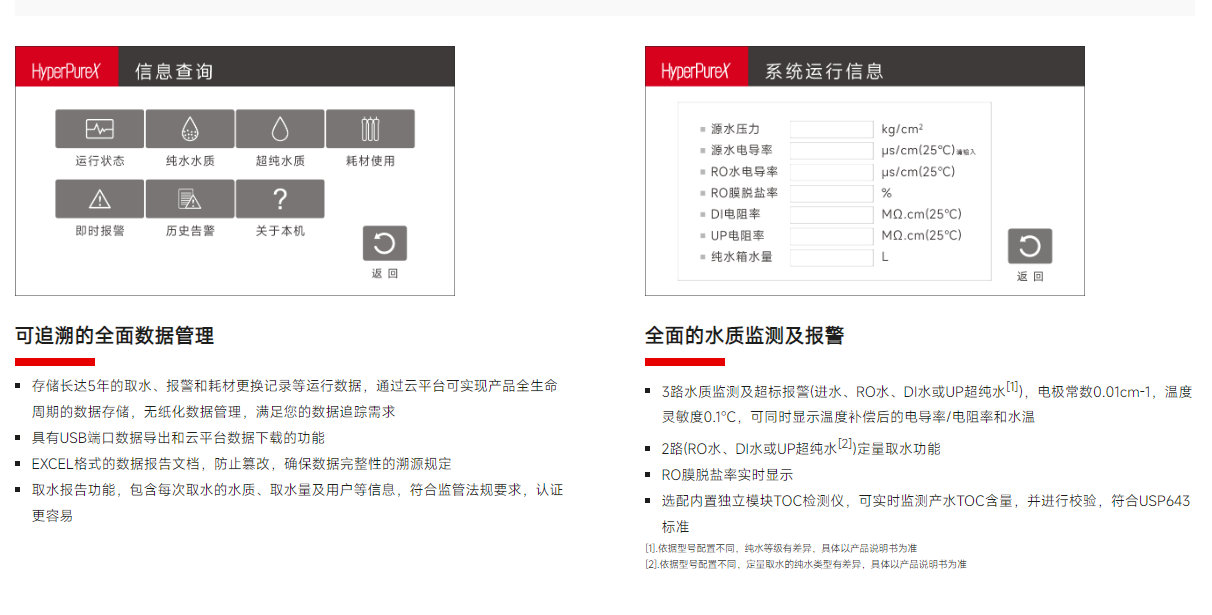Click the RO水电导率 value field

click(x=831, y=172)
